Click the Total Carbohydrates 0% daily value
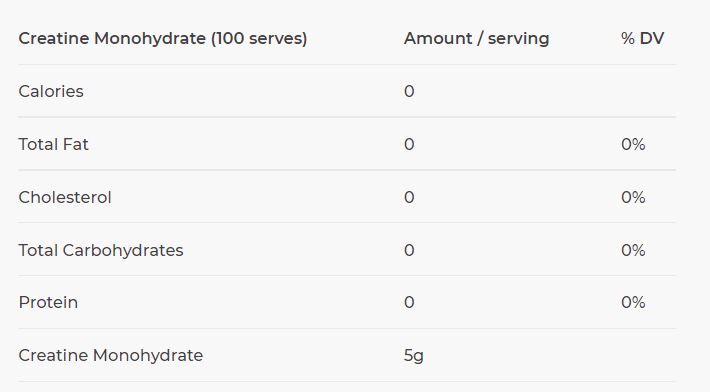 633,250
